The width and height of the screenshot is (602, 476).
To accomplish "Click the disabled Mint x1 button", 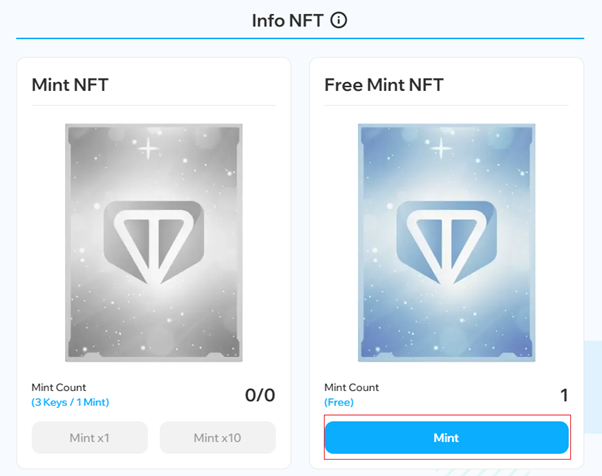I will tap(89, 438).
